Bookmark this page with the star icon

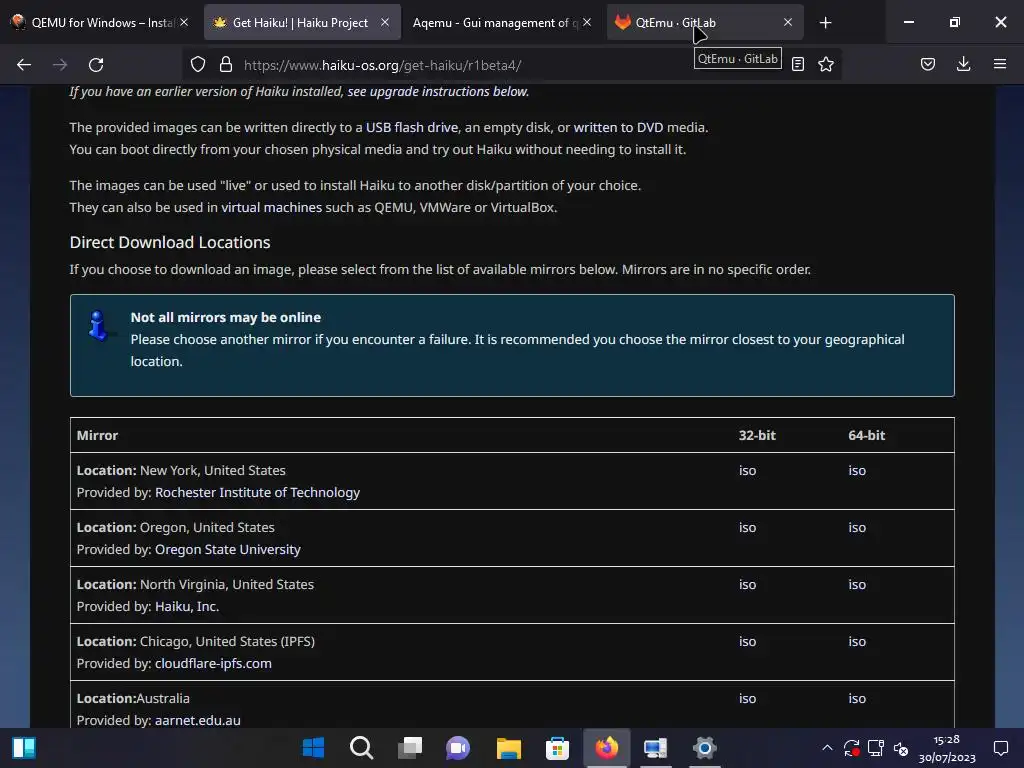click(x=826, y=65)
